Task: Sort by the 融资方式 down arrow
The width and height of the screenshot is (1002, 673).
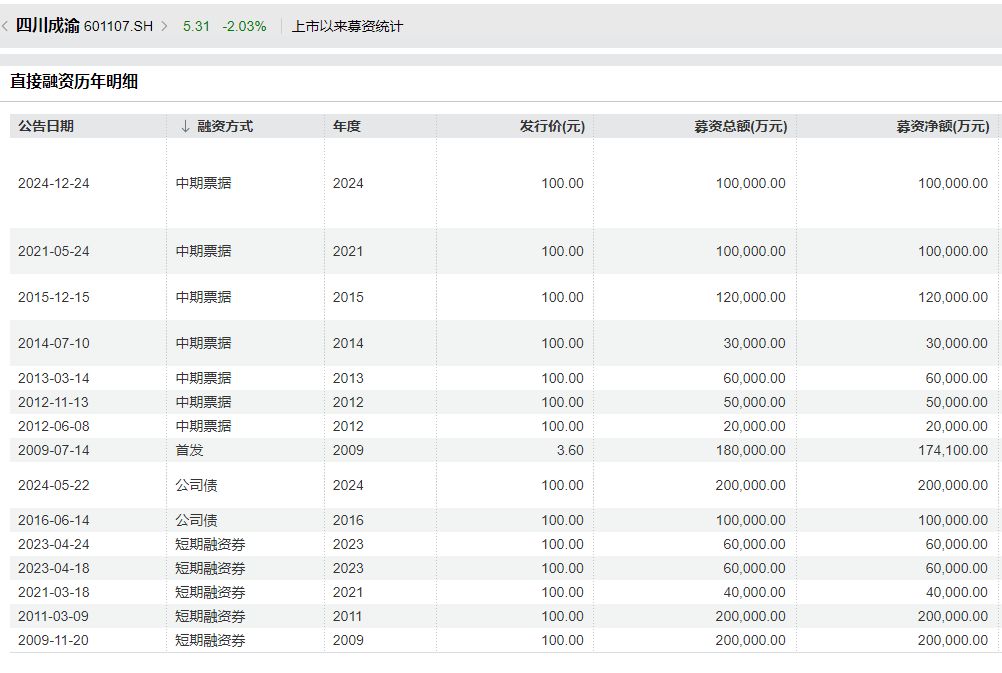Action: click(x=185, y=127)
